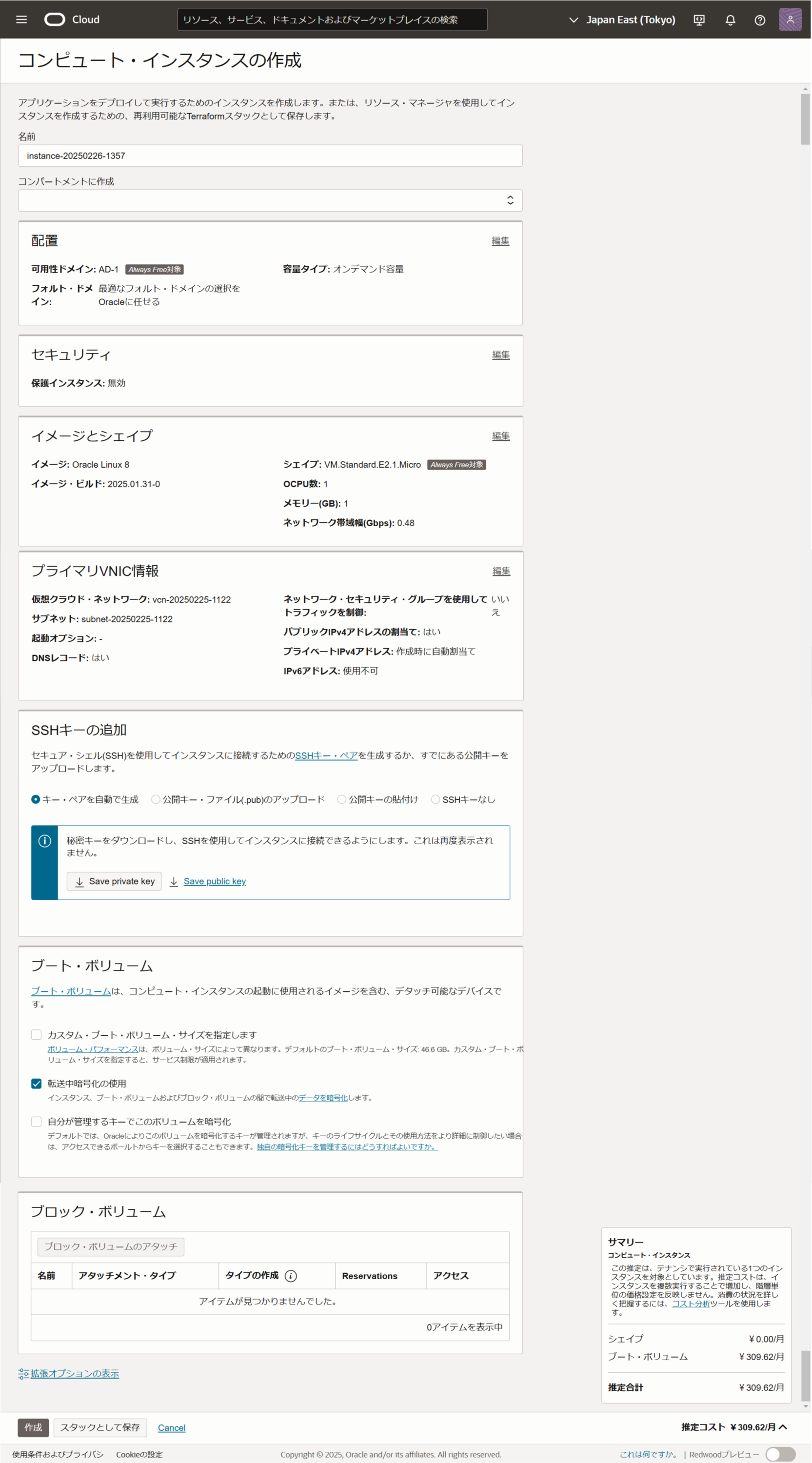Edit the イメージとシェイプ section

click(501, 436)
